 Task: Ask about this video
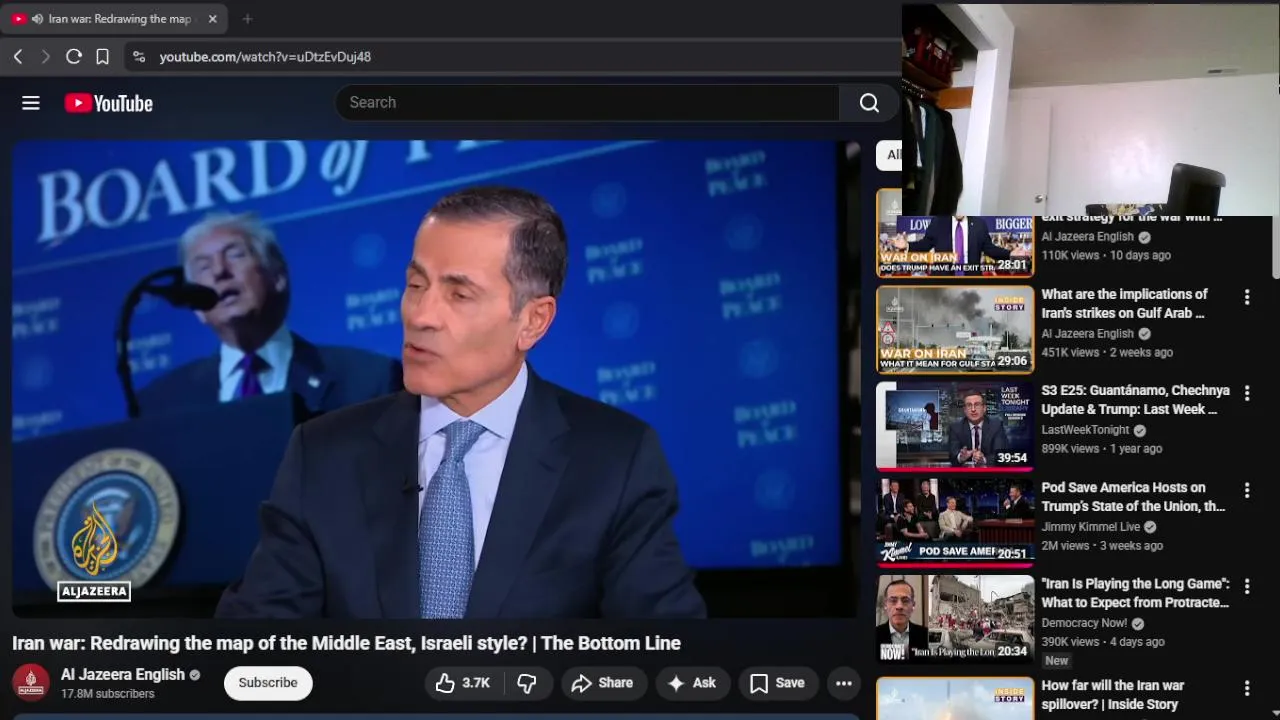click(692, 683)
